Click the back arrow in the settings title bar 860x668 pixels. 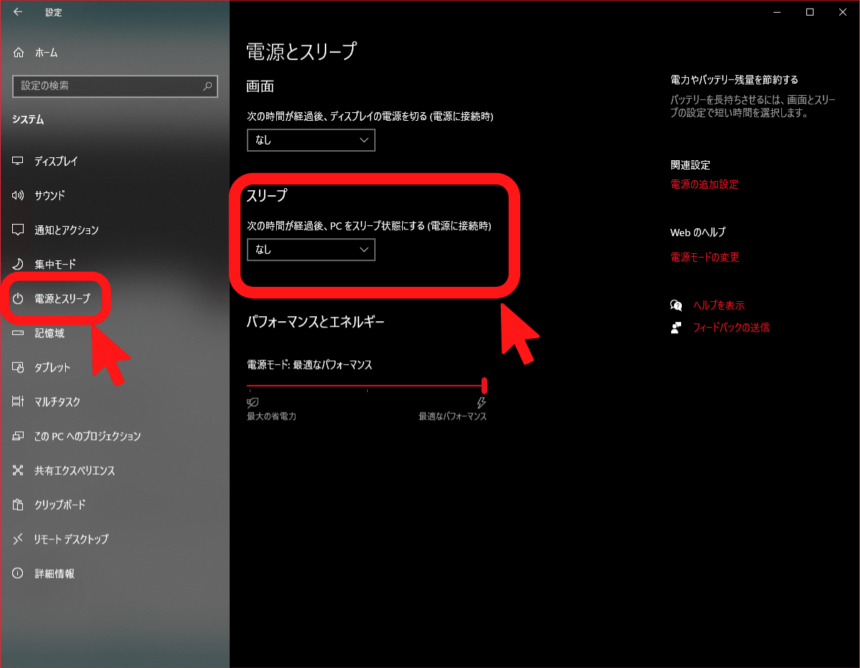pyautogui.click(x=18, y=12)
